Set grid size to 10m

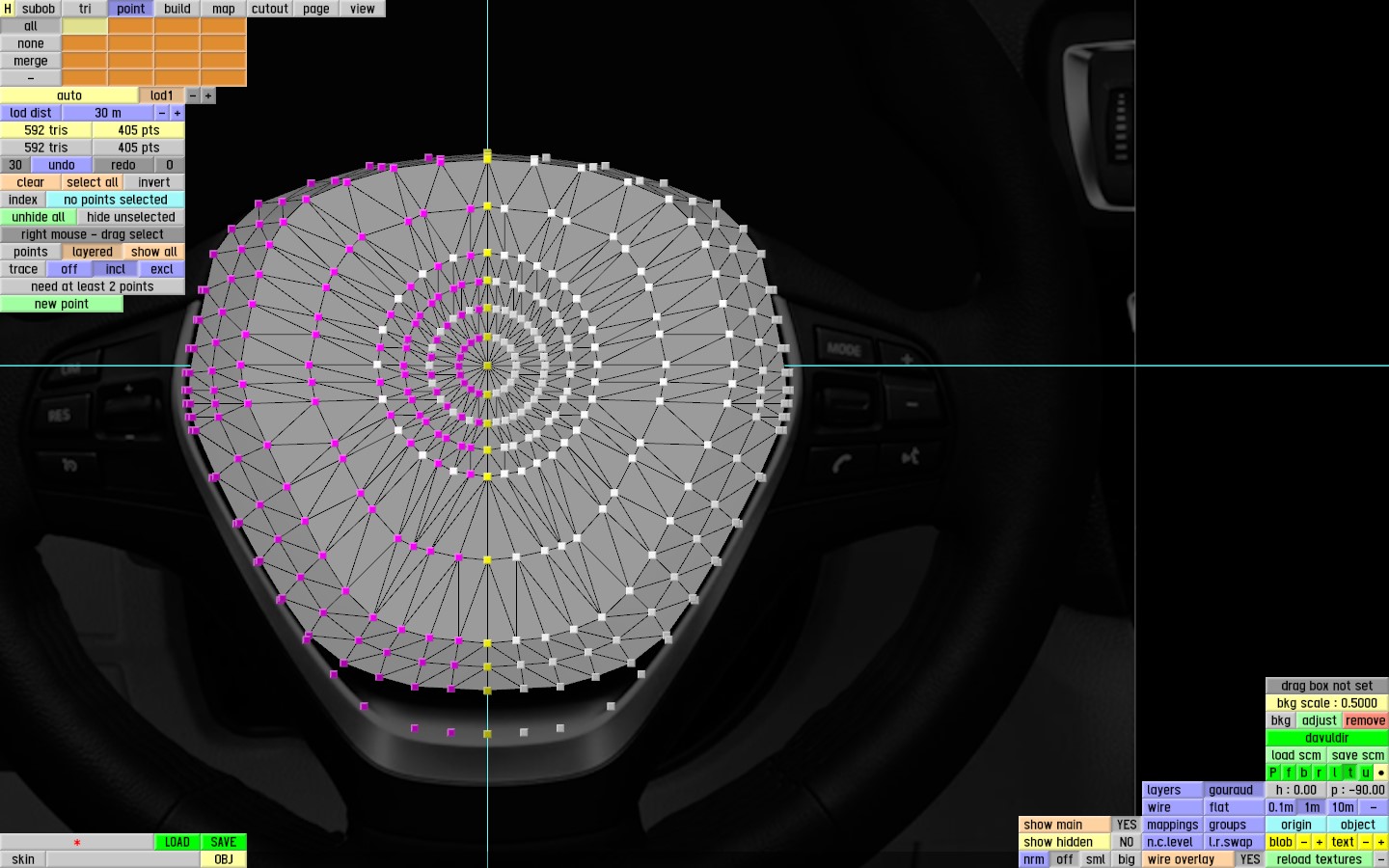(x=1343, y=807)
